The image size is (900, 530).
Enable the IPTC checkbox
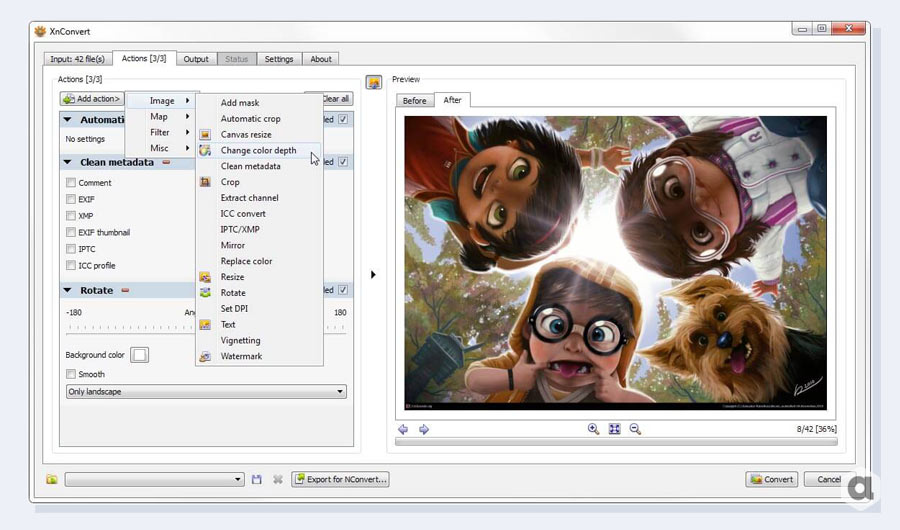tap(71, 249)
